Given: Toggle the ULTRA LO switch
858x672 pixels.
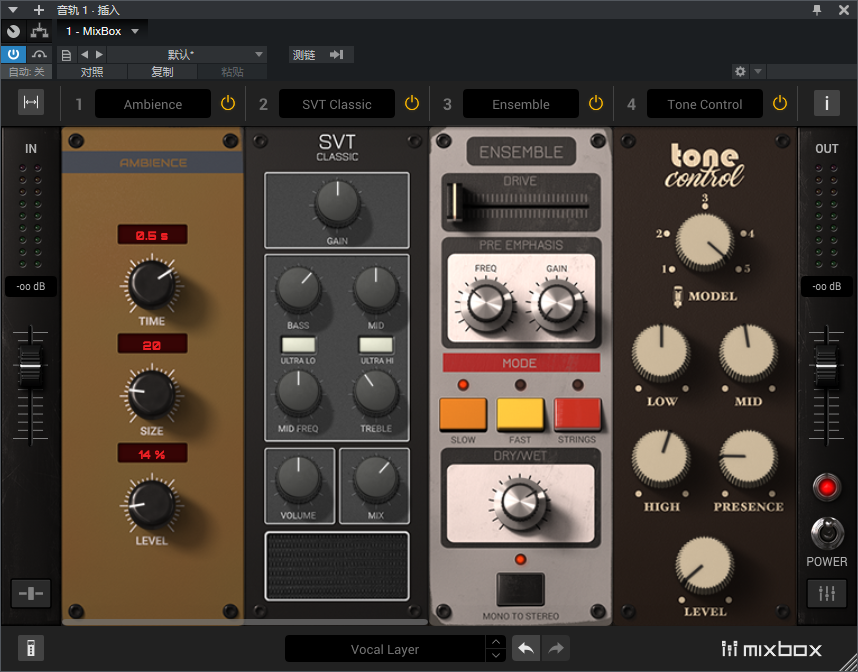Looking at the screenshot, I should pos(298,345).
